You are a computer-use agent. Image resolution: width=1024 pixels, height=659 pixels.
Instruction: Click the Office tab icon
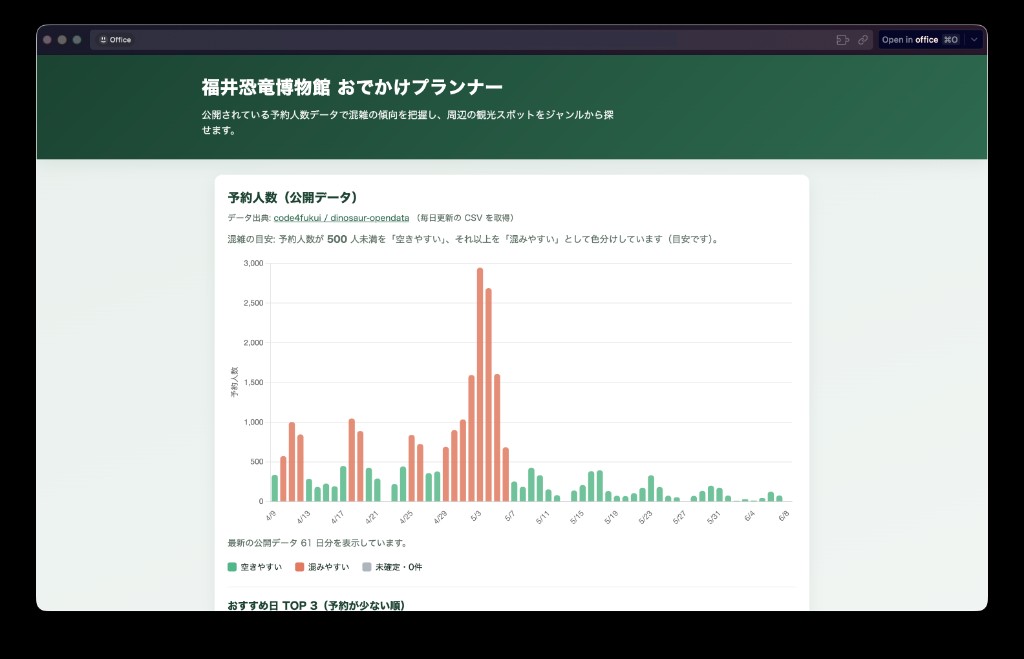tap(103, 40)
